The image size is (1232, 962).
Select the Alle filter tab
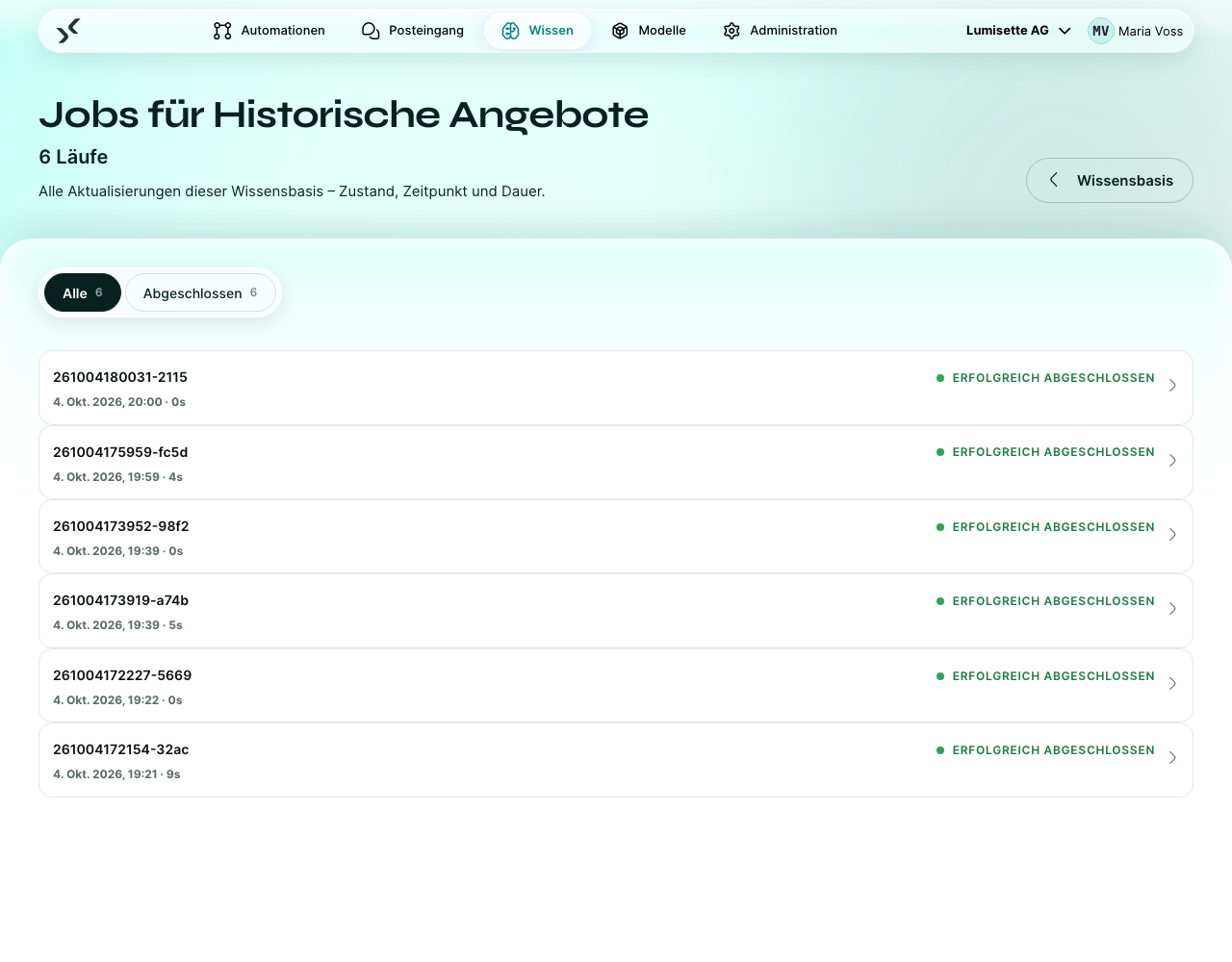(x=83, y=292)
